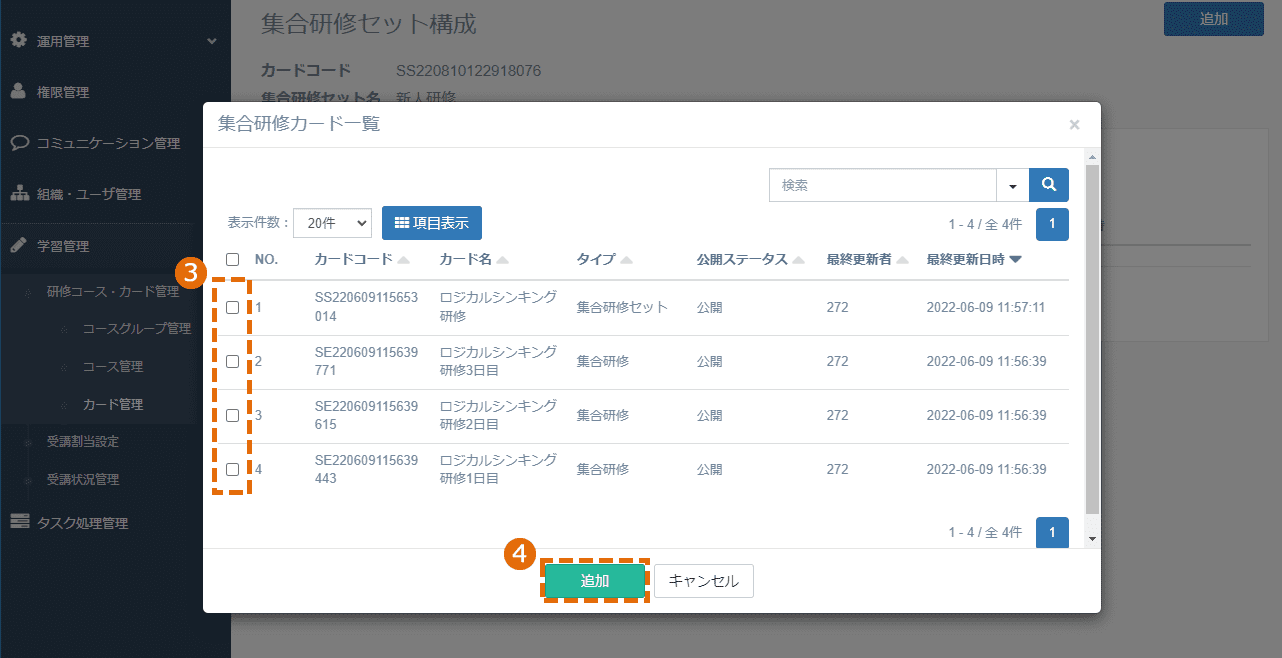Select 受講状況管理 in the sidebar
The width and height of the screenshot is (1282, 658).
point(83,479)
